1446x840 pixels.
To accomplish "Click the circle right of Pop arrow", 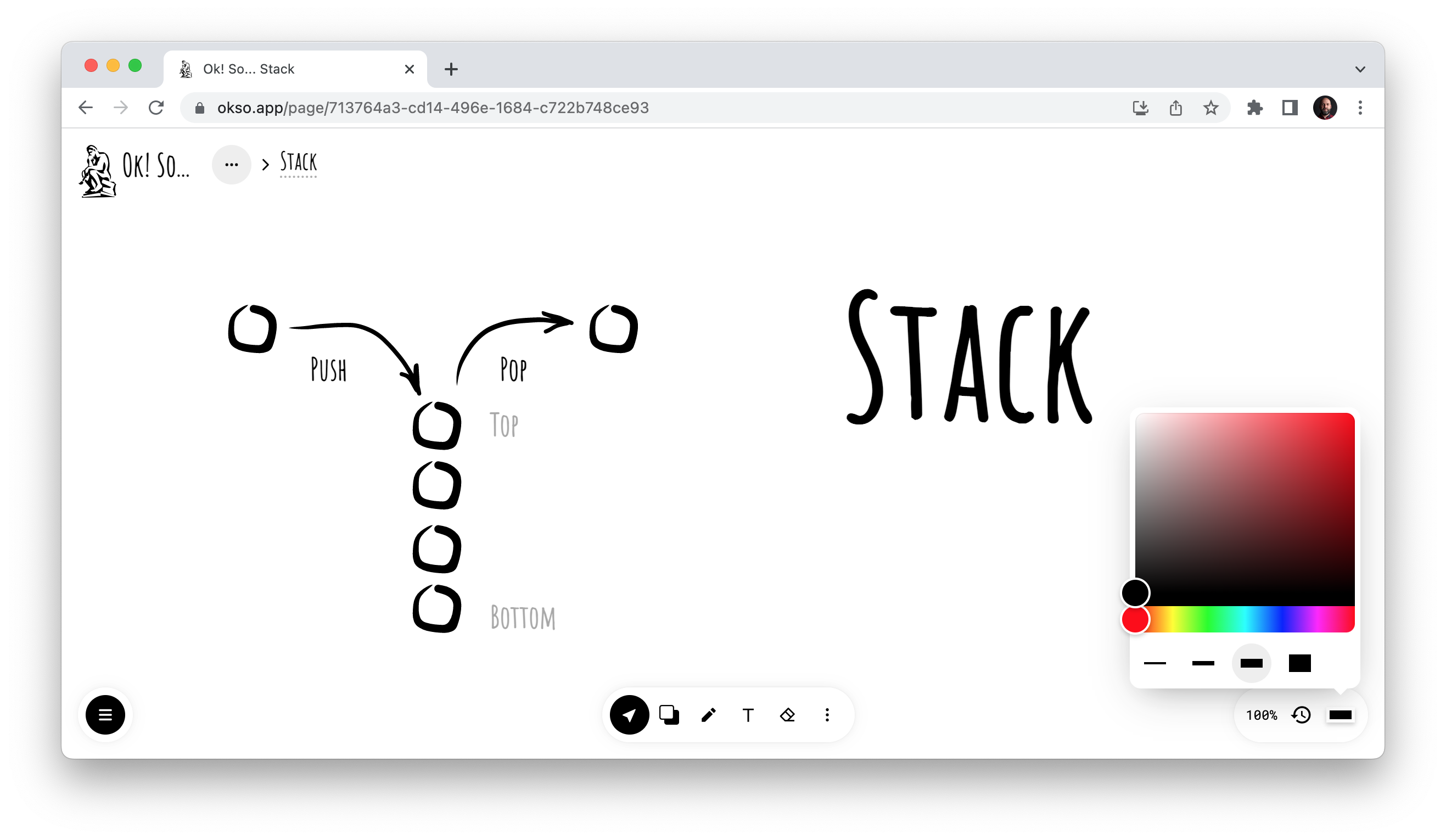I will click(614, 328).
